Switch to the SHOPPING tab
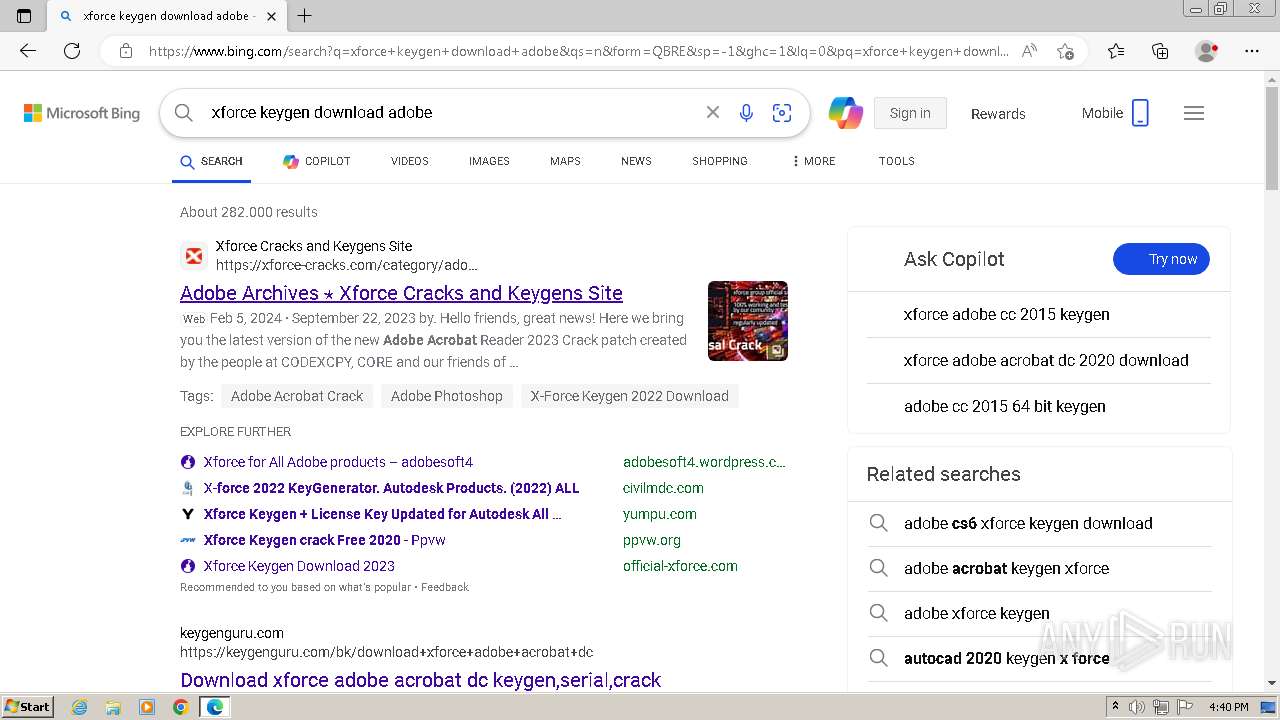 (720, 161)
